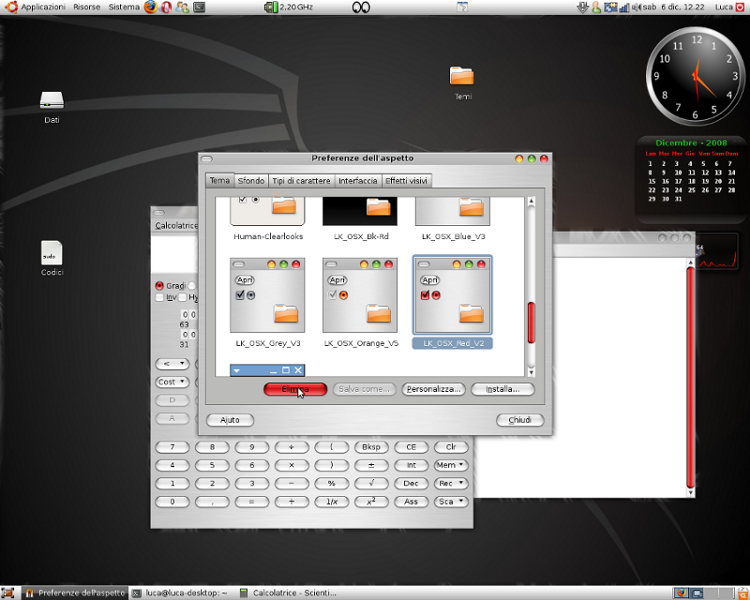This screenshot has width=750, height=600.
Task: Click the theme list scroll up arrow
Action: [531, 201]
